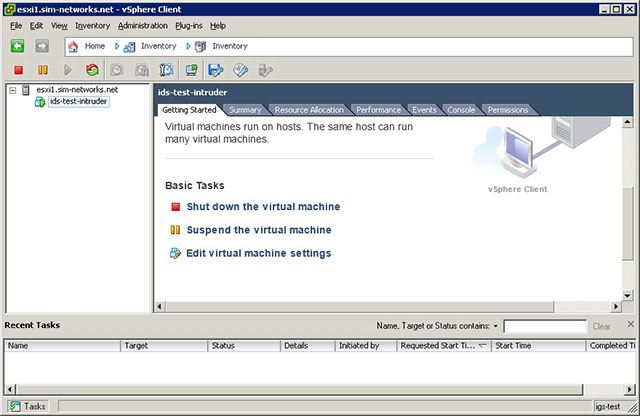Launch virtual machine console toolbar icon

click(x=191, y=70)
